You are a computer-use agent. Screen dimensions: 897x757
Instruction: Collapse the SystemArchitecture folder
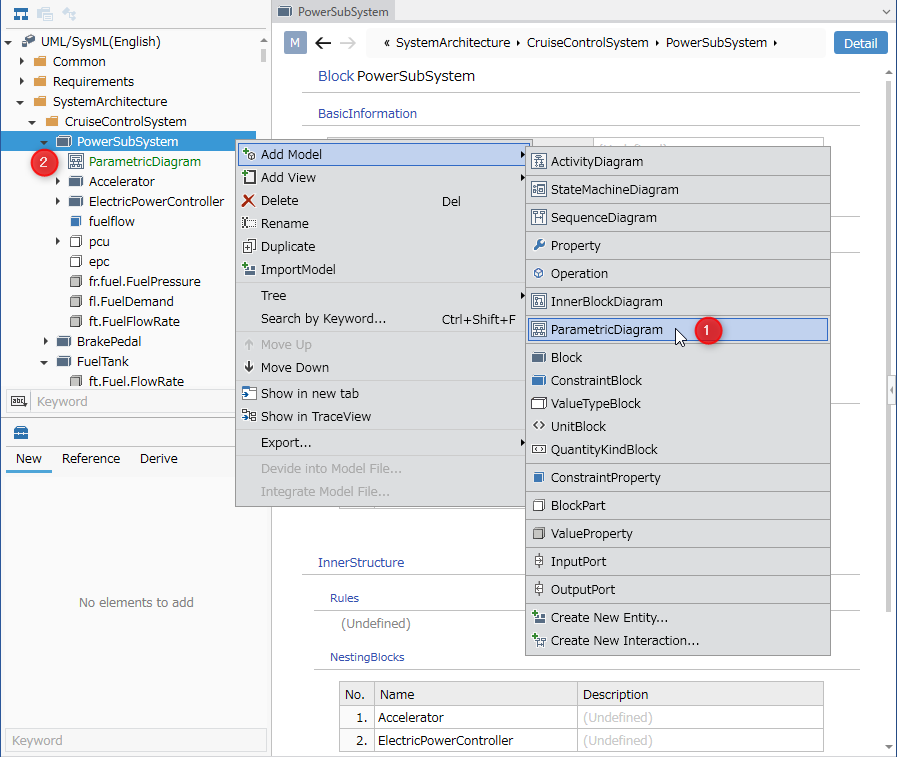[x=20, y=102]
